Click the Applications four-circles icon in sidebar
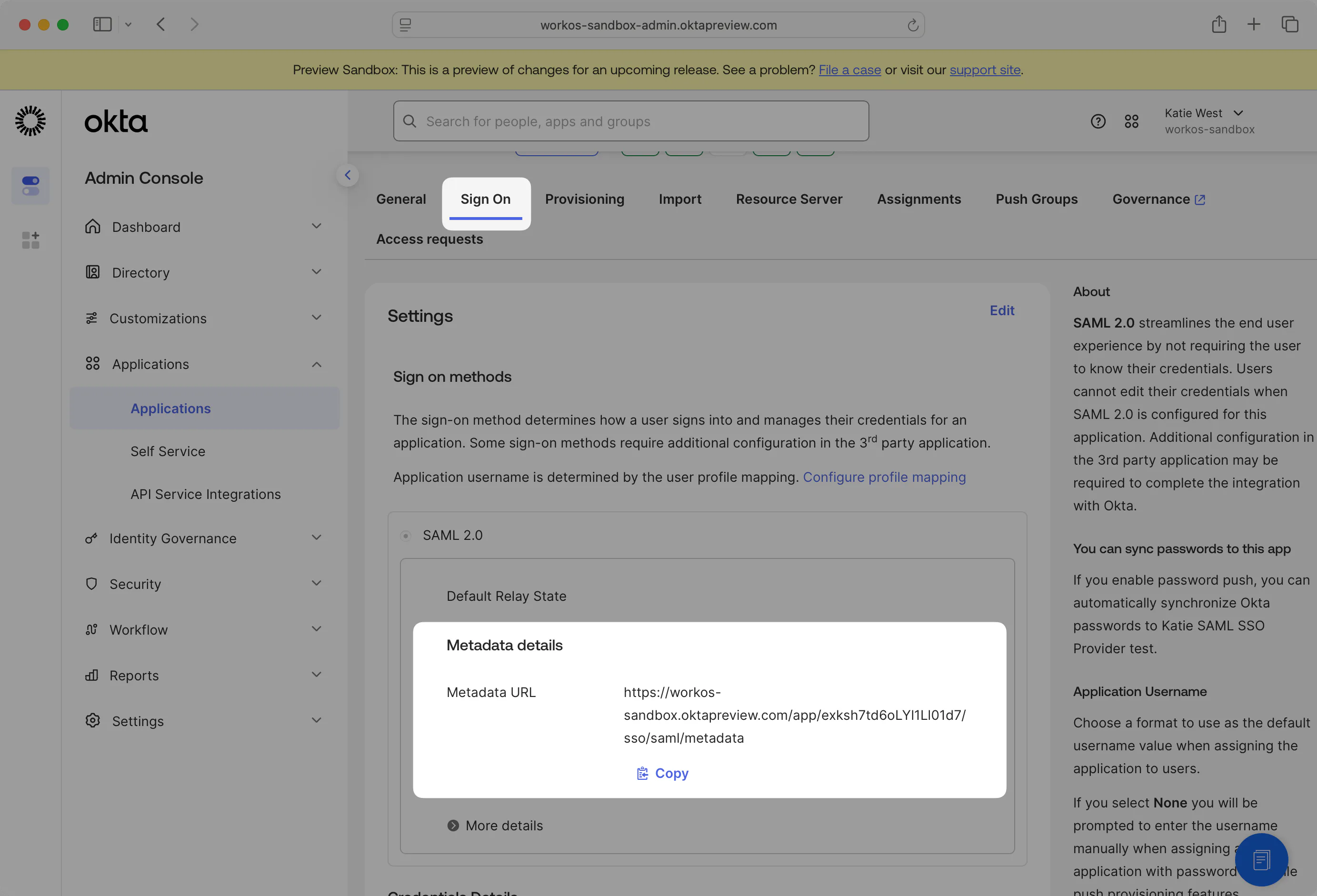Viewport: 1317px width, 896px height. [x=93, y=363]
